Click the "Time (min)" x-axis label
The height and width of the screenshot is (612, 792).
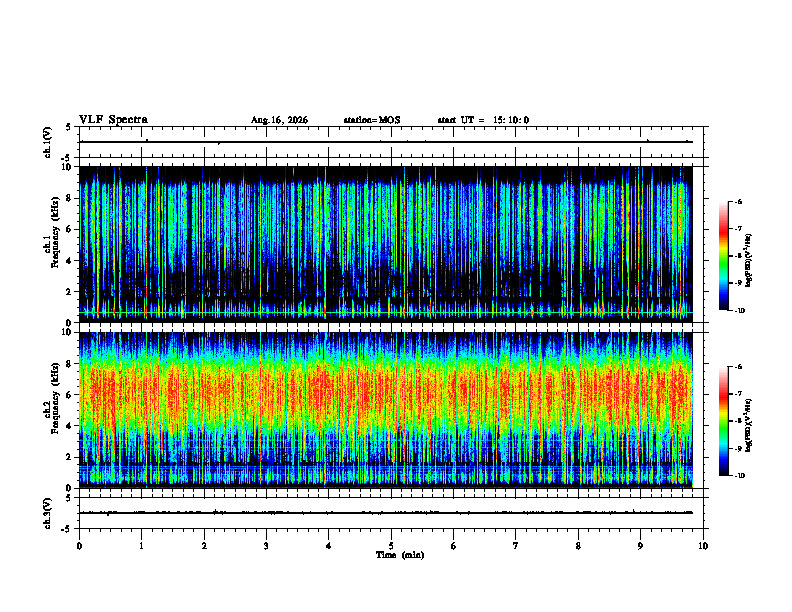[x=400, y=555]
